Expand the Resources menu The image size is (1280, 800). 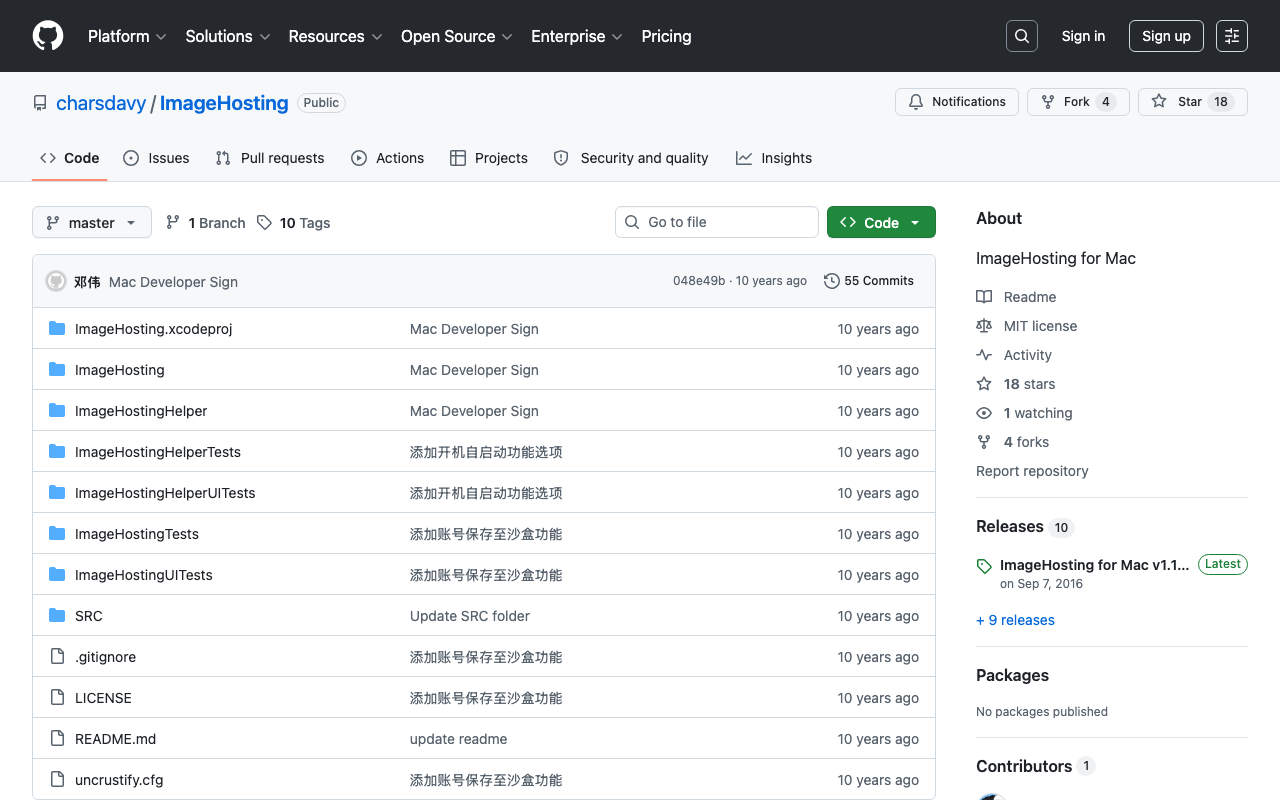click(335, 36)
